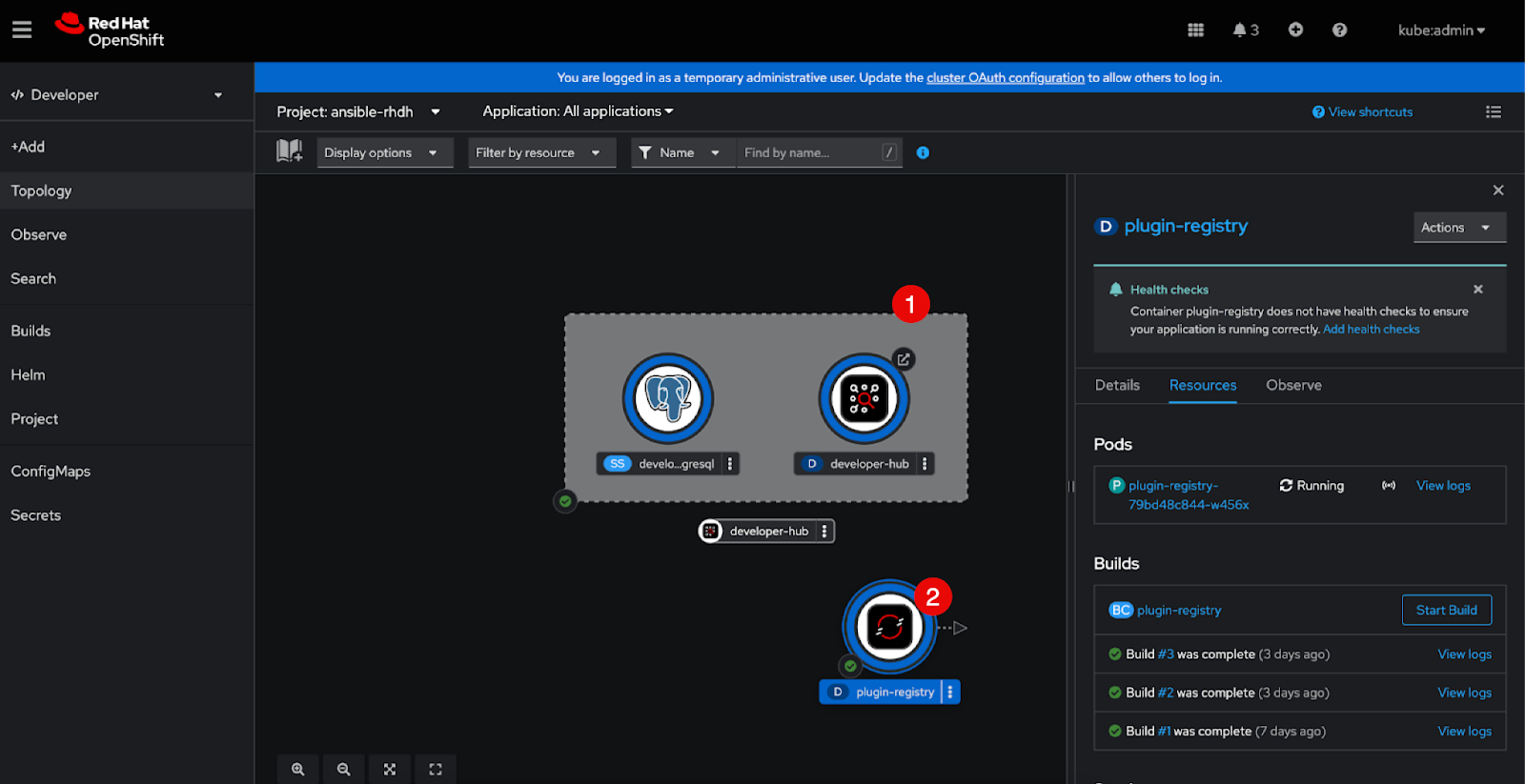1525x784 pixels.
Task: Switch to list view icon
Action: 1494,112
